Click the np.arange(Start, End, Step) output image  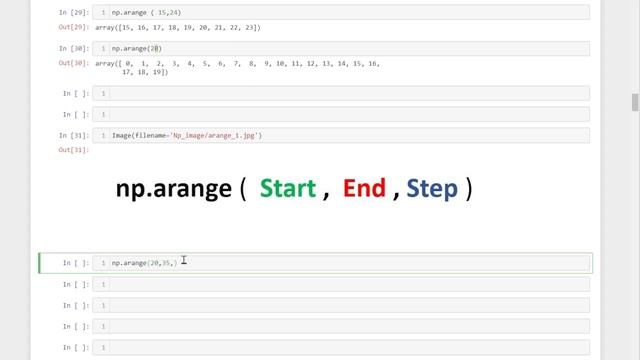pos(294,189)
